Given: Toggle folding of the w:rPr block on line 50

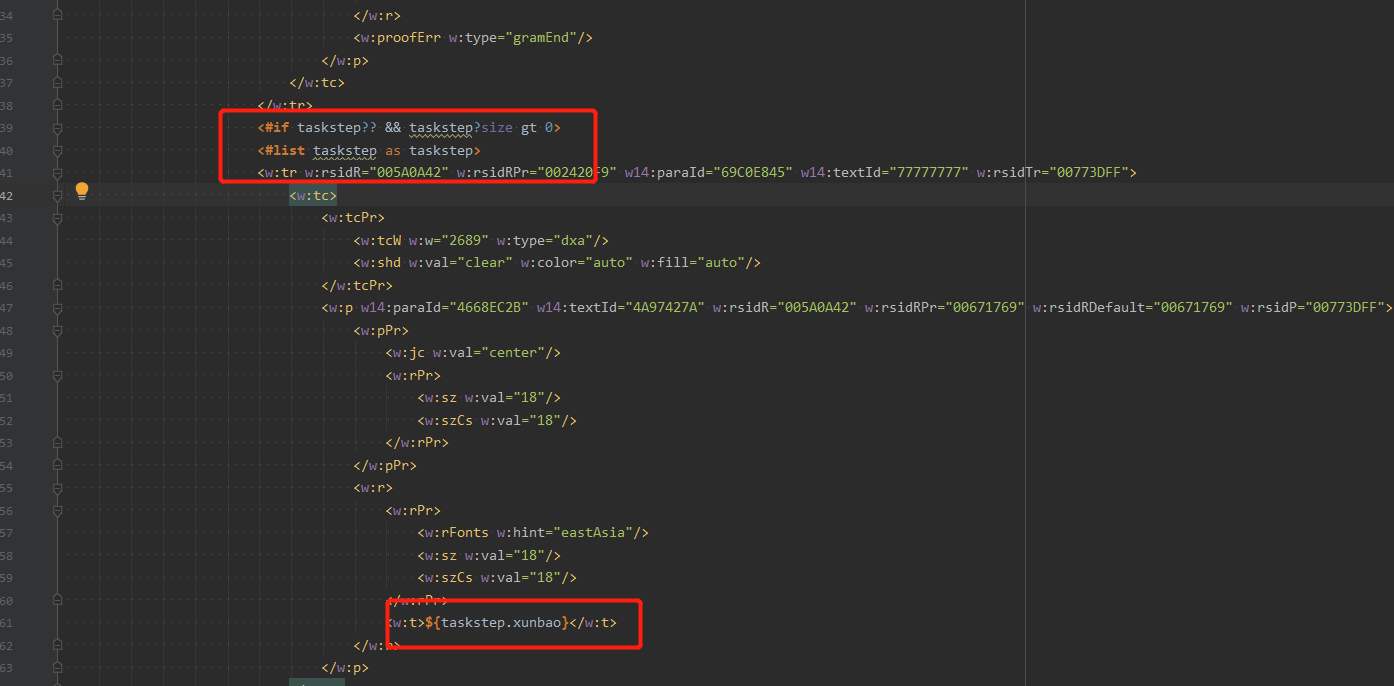Looking at the screenshot, I should [x=57, y=375].
